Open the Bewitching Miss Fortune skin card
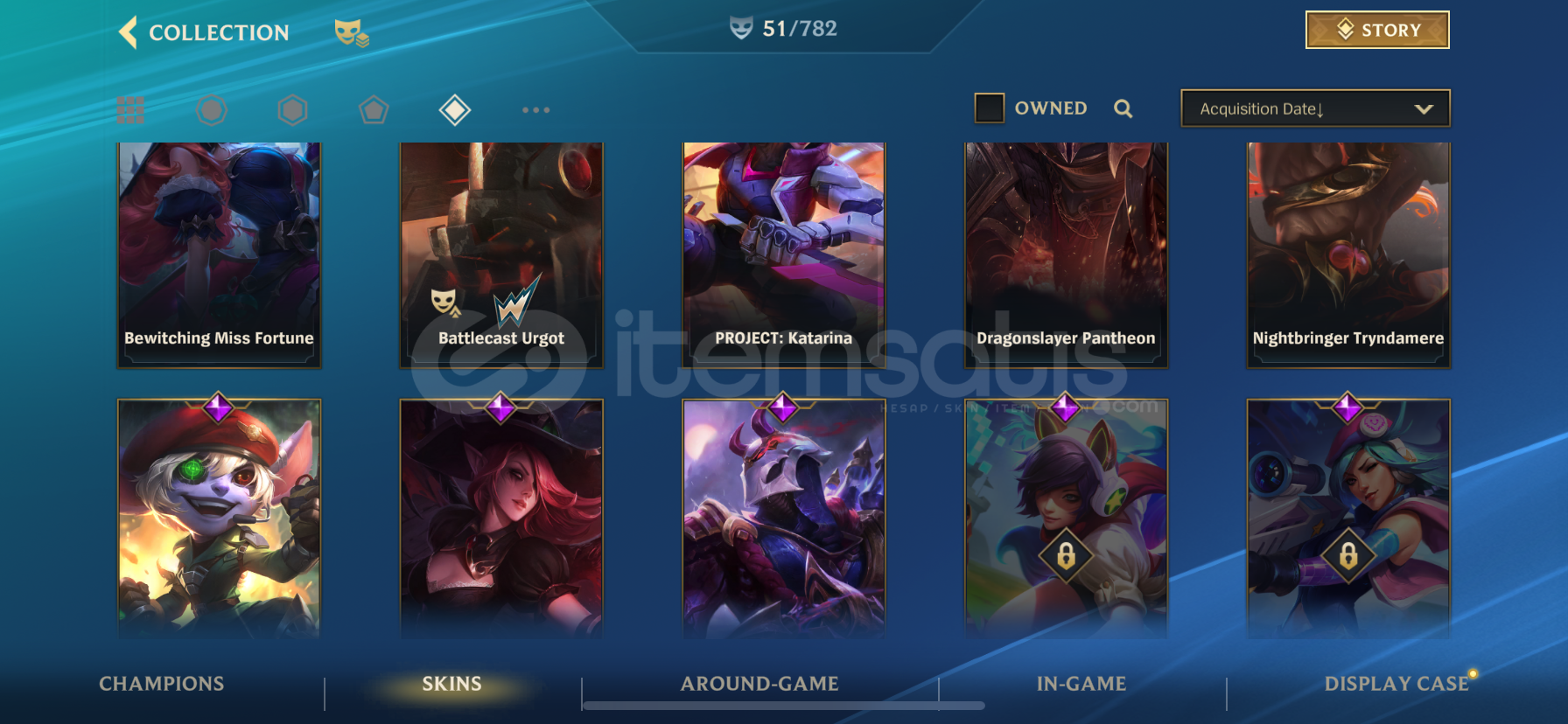This screenshot has width=1568, height=724. coord(219,254)
